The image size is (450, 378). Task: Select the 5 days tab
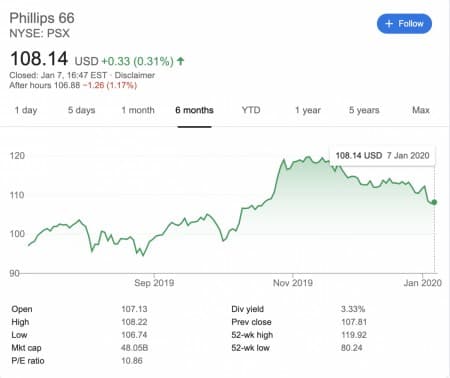click(82, 110)
